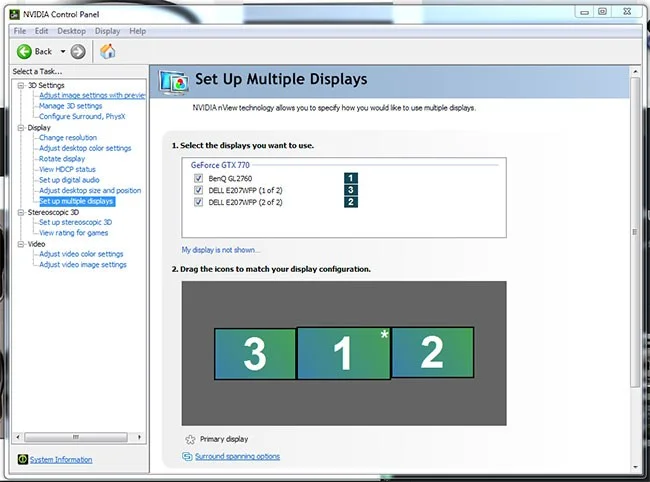
Task: Disable the DELL E207WFP (2 of 2) checkbox
Action: [199, 201]
